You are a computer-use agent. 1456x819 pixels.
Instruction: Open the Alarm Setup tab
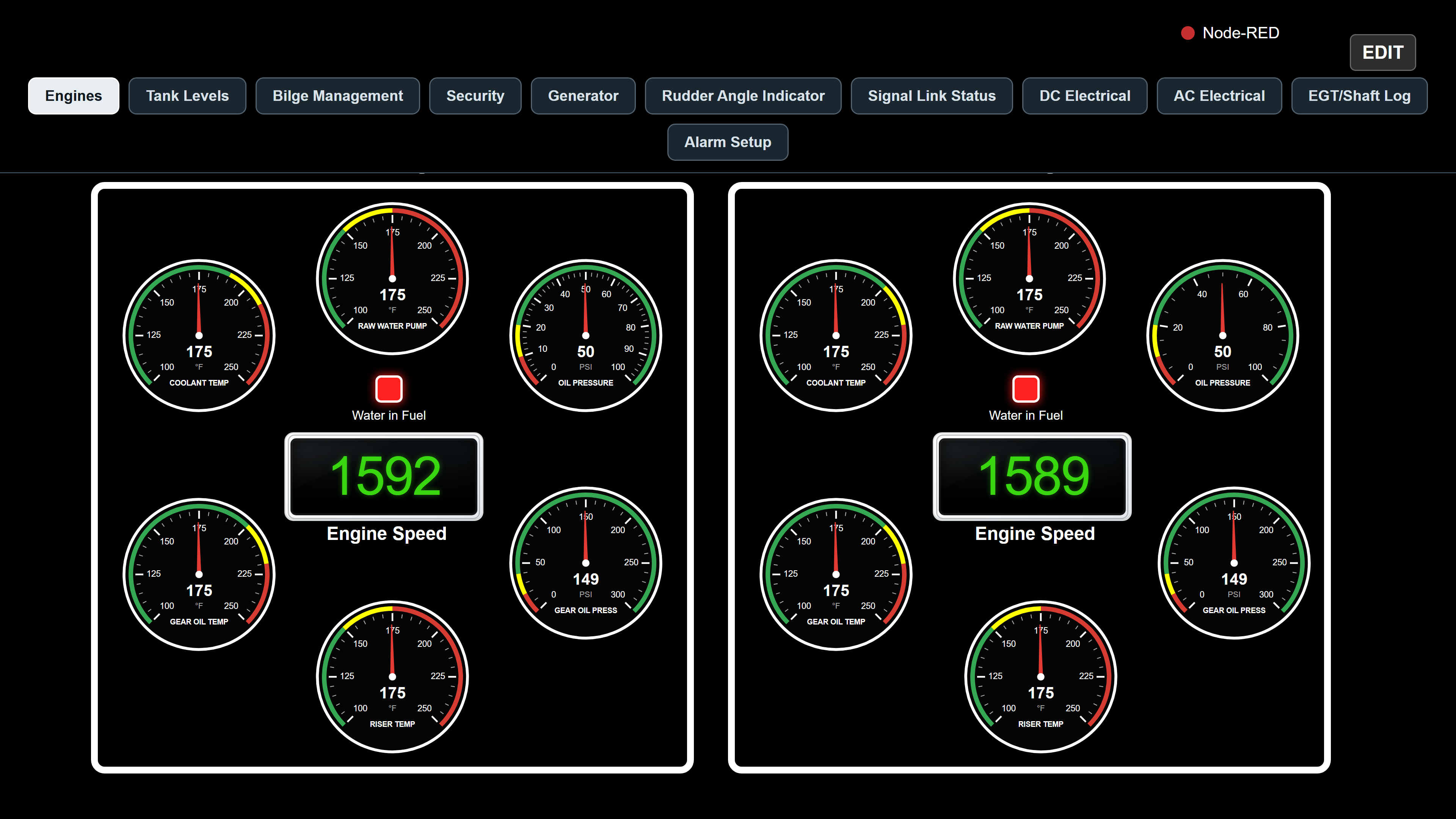point(728,143)
